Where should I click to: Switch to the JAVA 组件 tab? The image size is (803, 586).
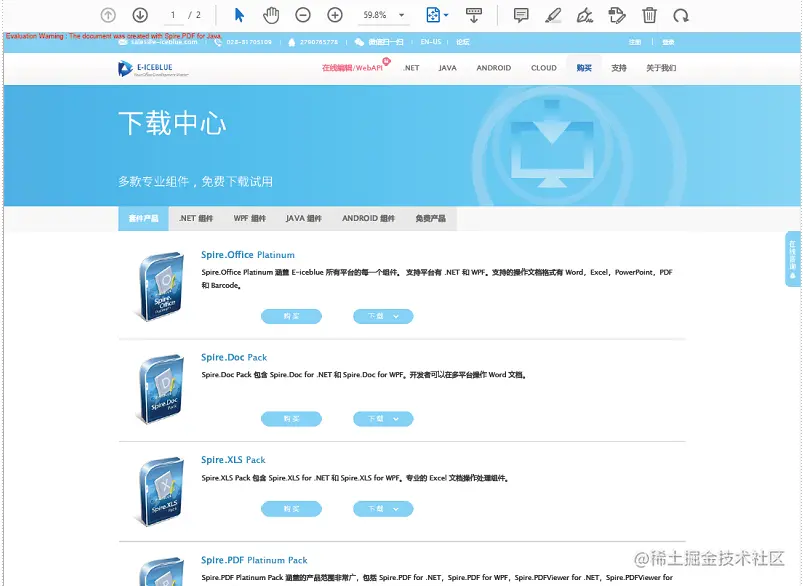pos(303,218)
